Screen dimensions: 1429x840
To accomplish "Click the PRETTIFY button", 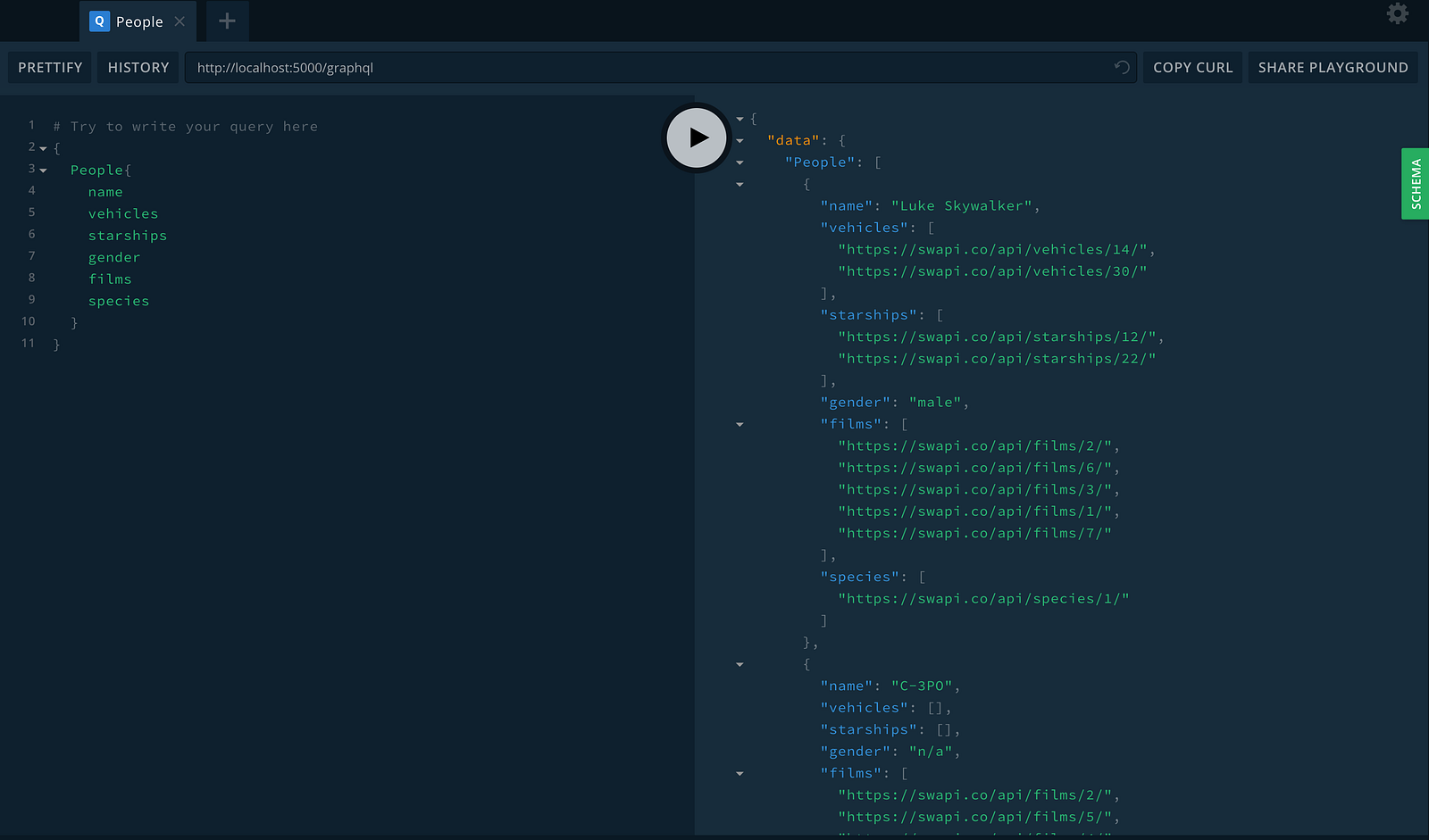I will click(50, 68).
